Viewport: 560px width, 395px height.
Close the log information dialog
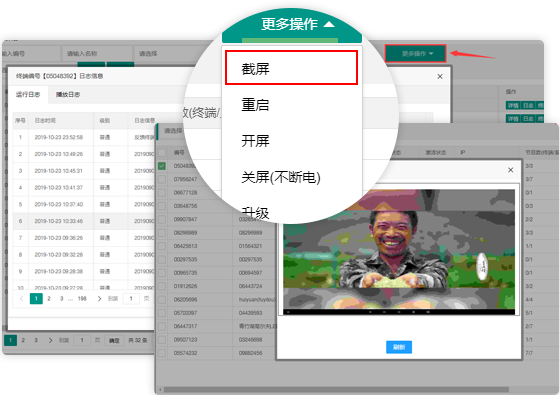[440, 76]
